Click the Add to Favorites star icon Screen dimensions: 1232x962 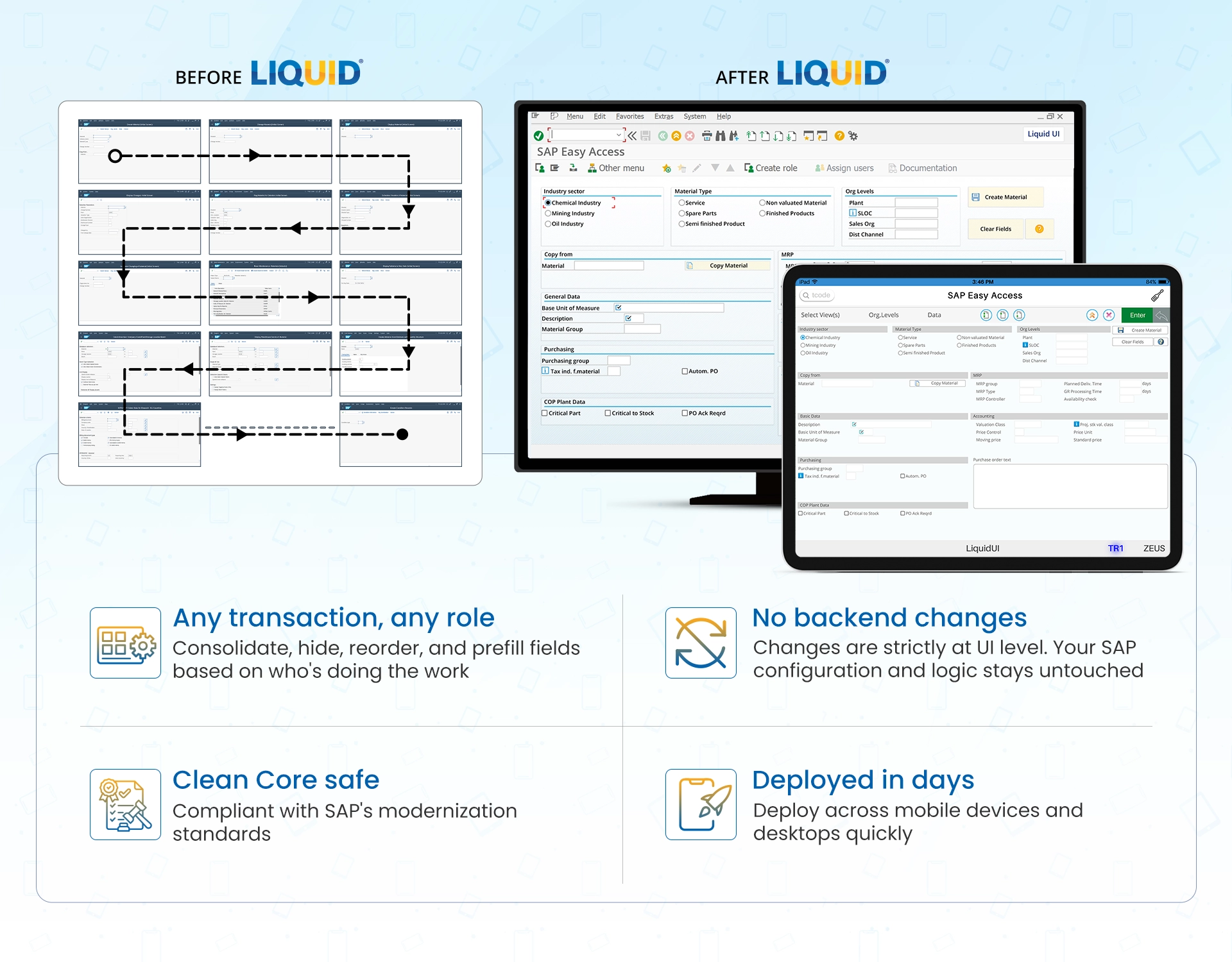[x=667, y=168]
